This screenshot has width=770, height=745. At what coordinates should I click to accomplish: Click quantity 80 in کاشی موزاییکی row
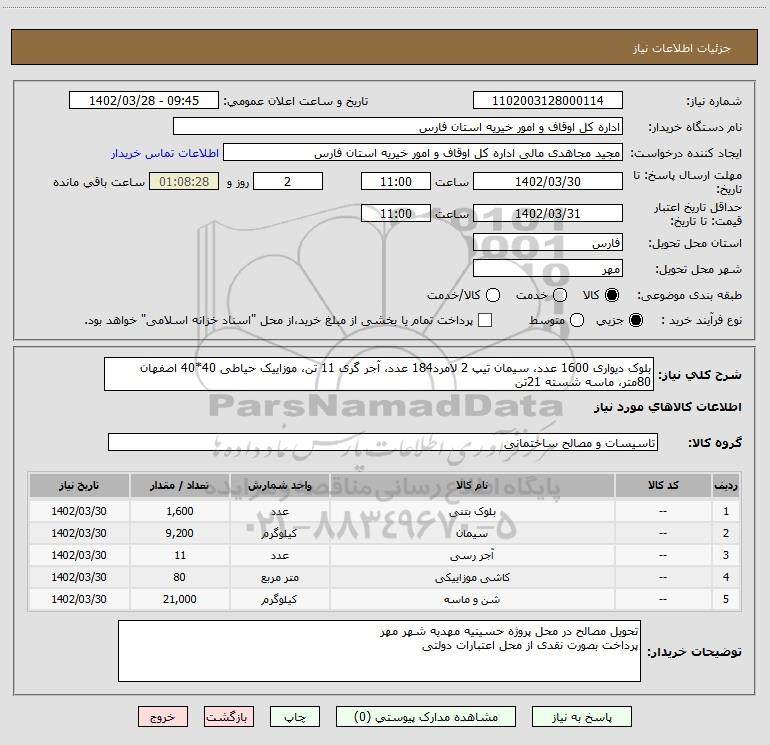[x=179, y=578]
